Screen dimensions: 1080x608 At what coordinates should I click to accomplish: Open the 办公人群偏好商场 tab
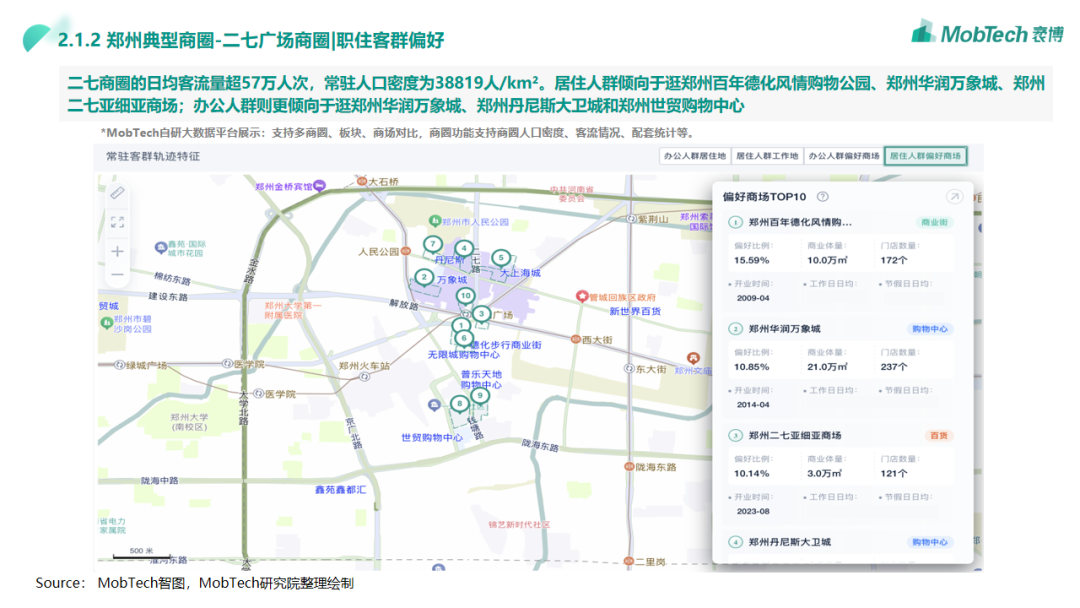843,156
